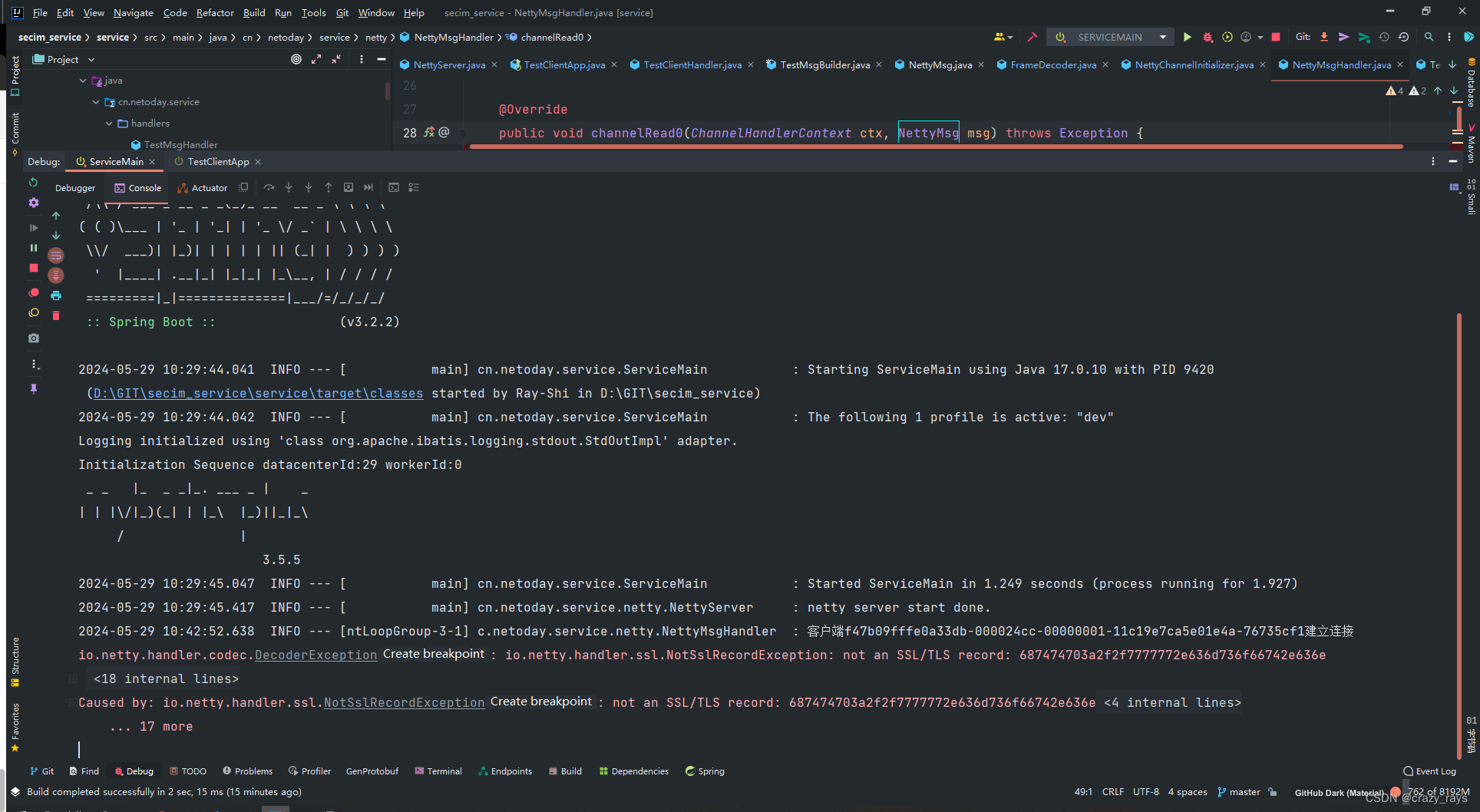Screen dimensions: 1480x812
Task: Step out with the up arrow in debugger
Action: (329, 187)
